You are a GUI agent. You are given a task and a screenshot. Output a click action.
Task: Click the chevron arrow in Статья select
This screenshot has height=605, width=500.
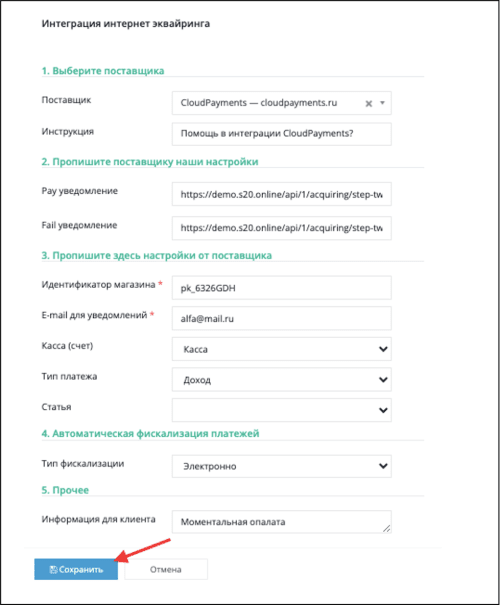coord(383,410)
